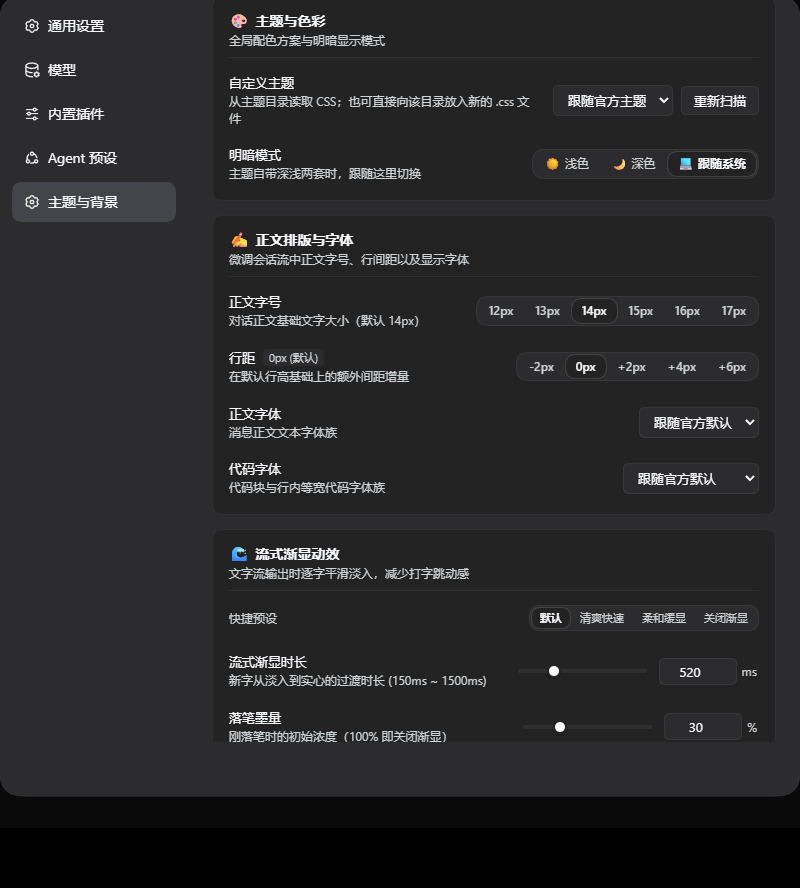Select 跟随系统 appearance mode
800x888 pixels.
pyautogui.click(x=712, y=164)
